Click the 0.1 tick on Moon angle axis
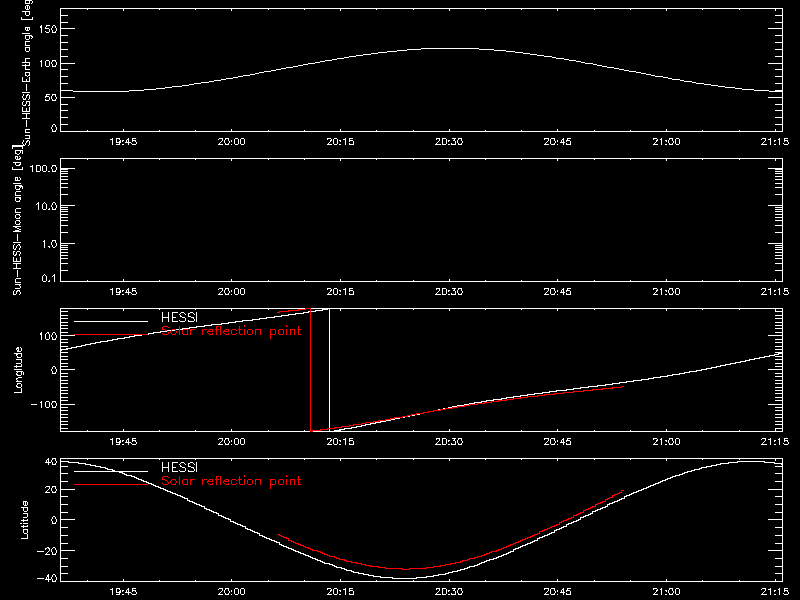The image size is (800, 600). tap(49, 278)
